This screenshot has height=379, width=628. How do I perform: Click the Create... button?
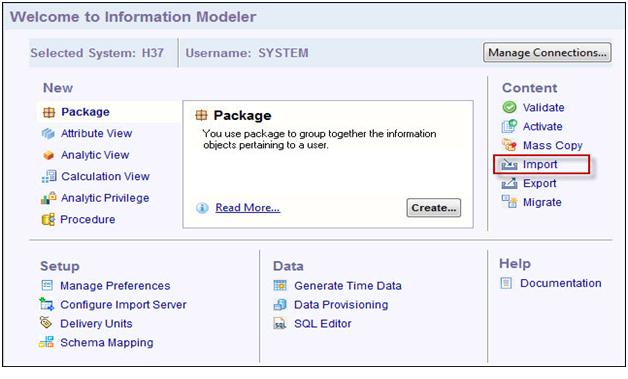click(x=434, y=208)
